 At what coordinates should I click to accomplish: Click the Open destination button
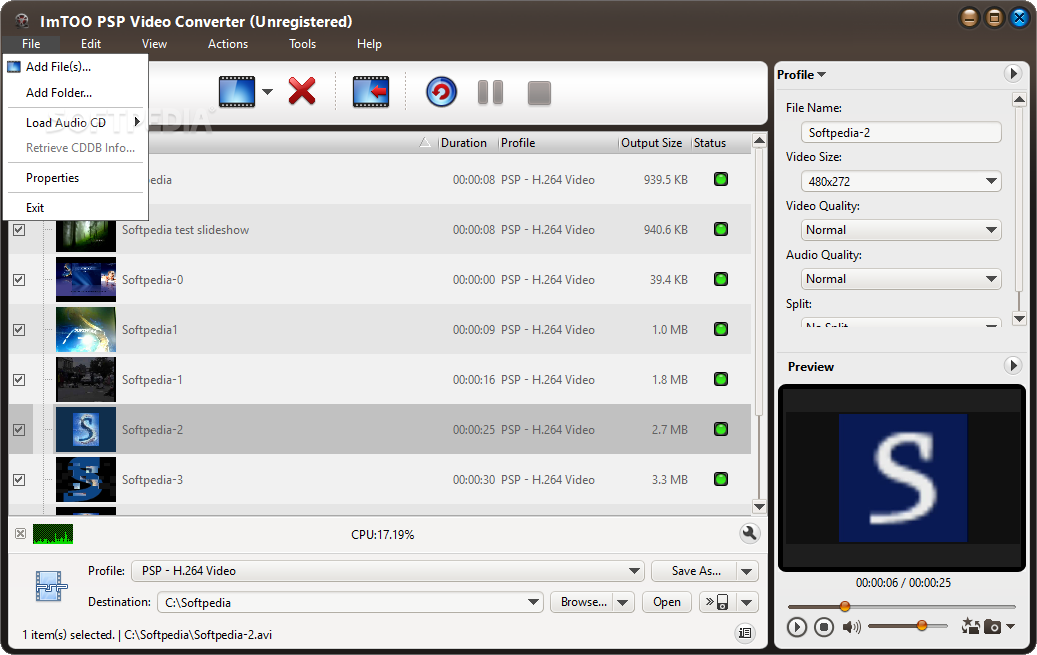coord(667,602)
